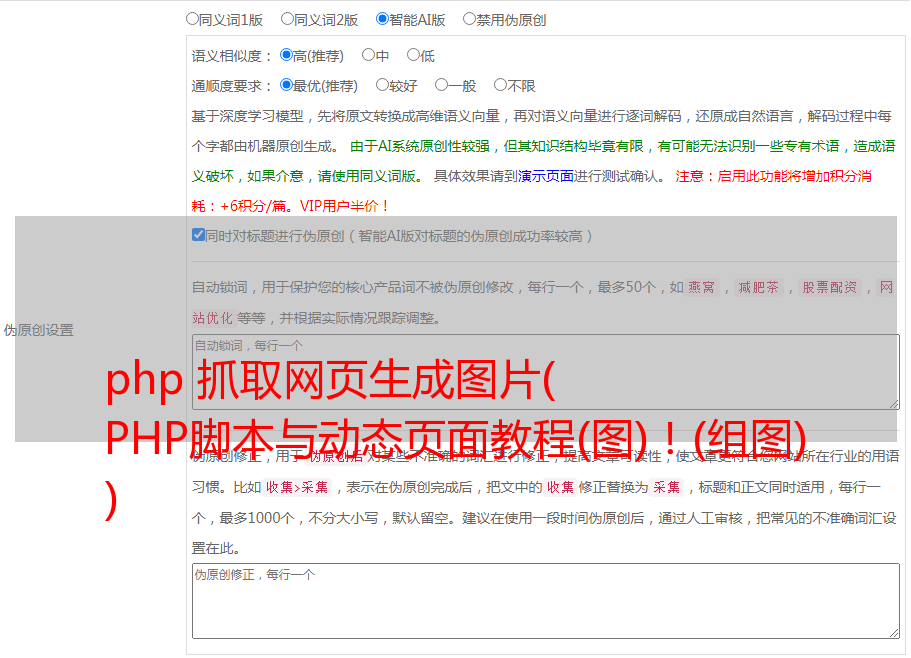Choose the 智能AI版 radio button

[x=382, y=19]
